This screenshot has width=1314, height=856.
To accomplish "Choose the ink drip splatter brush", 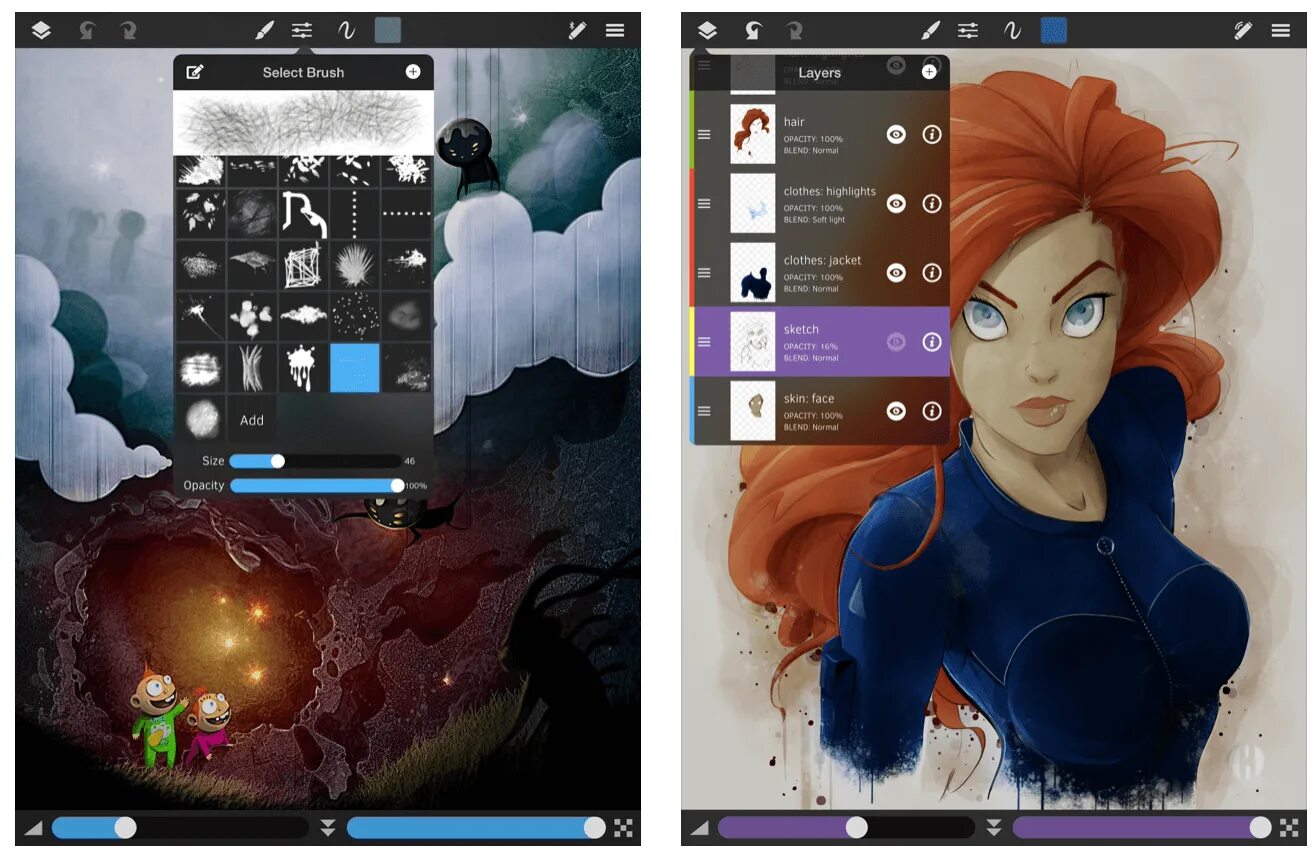I will pyautogui.click(x=303, y=368).
